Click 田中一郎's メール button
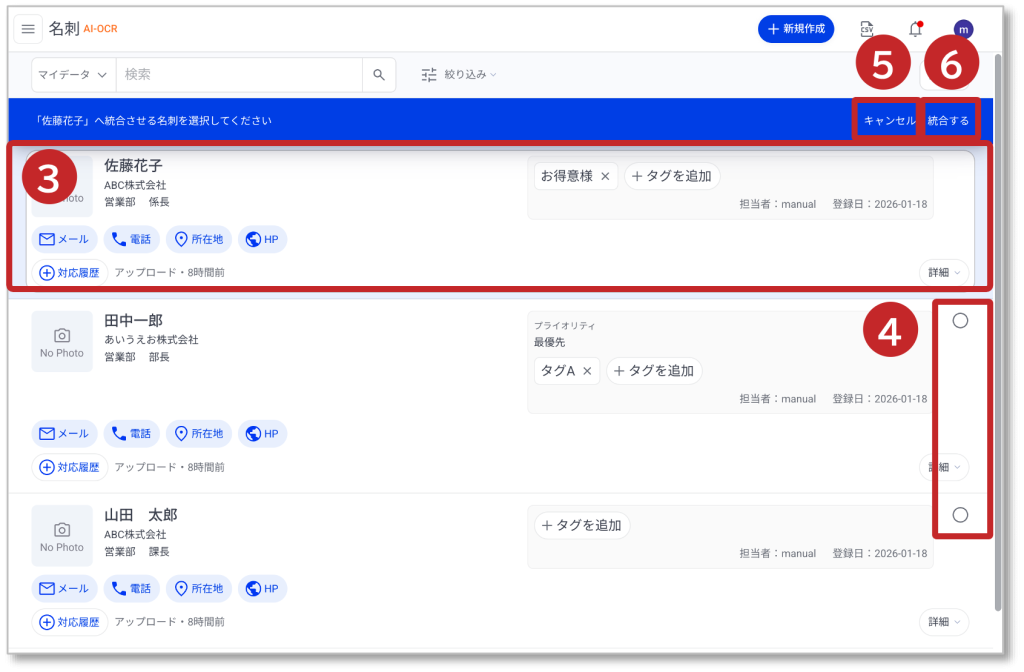 tap(65, 434)
